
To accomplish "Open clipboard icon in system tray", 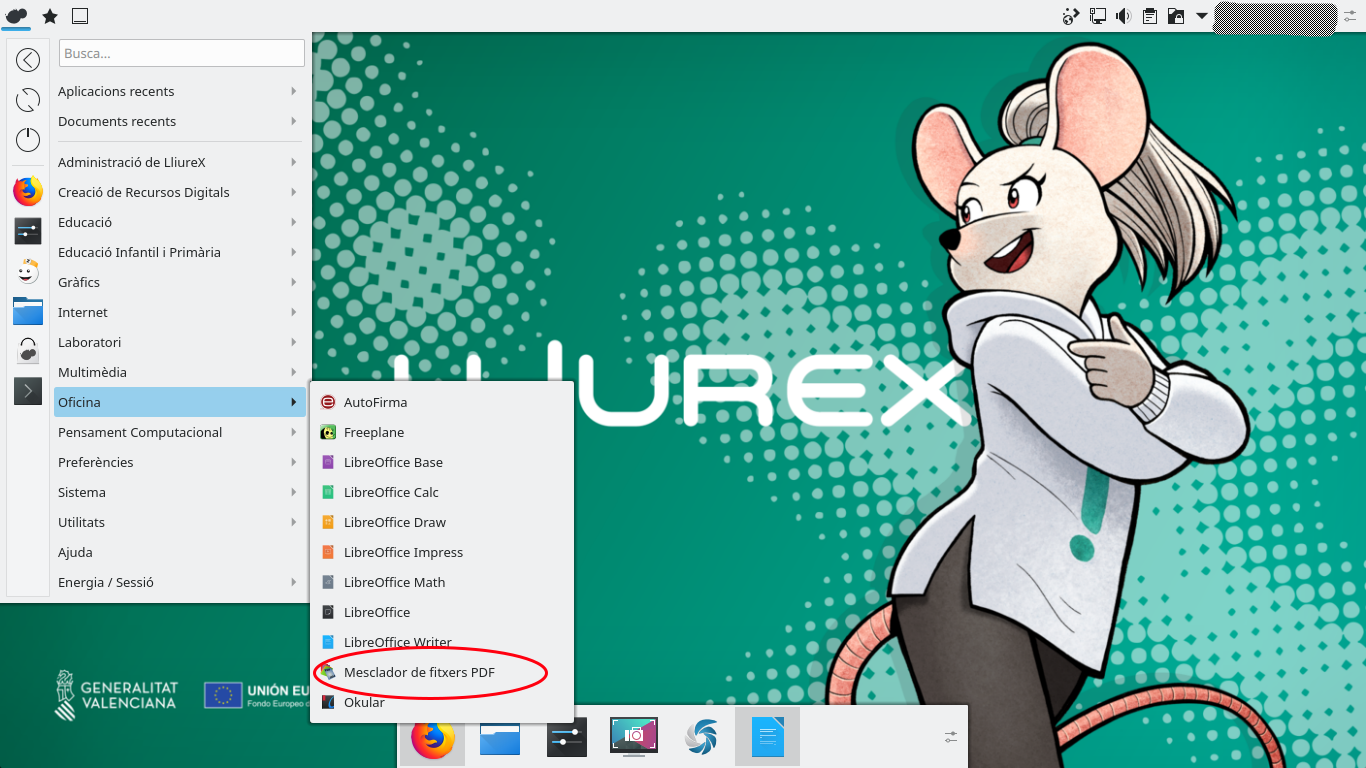I will click(x=1150, y=16).
